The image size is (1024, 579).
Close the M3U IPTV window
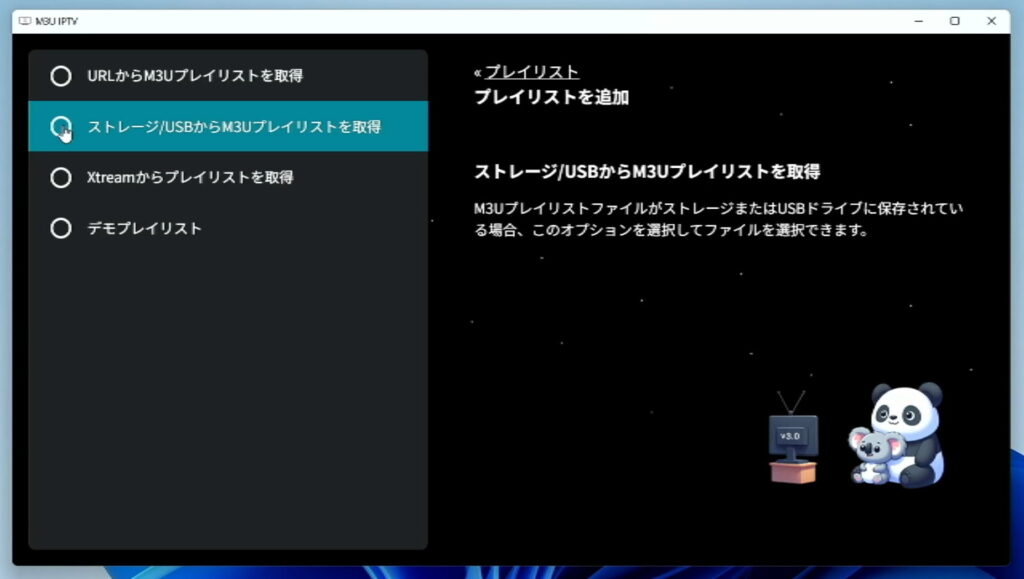click(991, 21)
